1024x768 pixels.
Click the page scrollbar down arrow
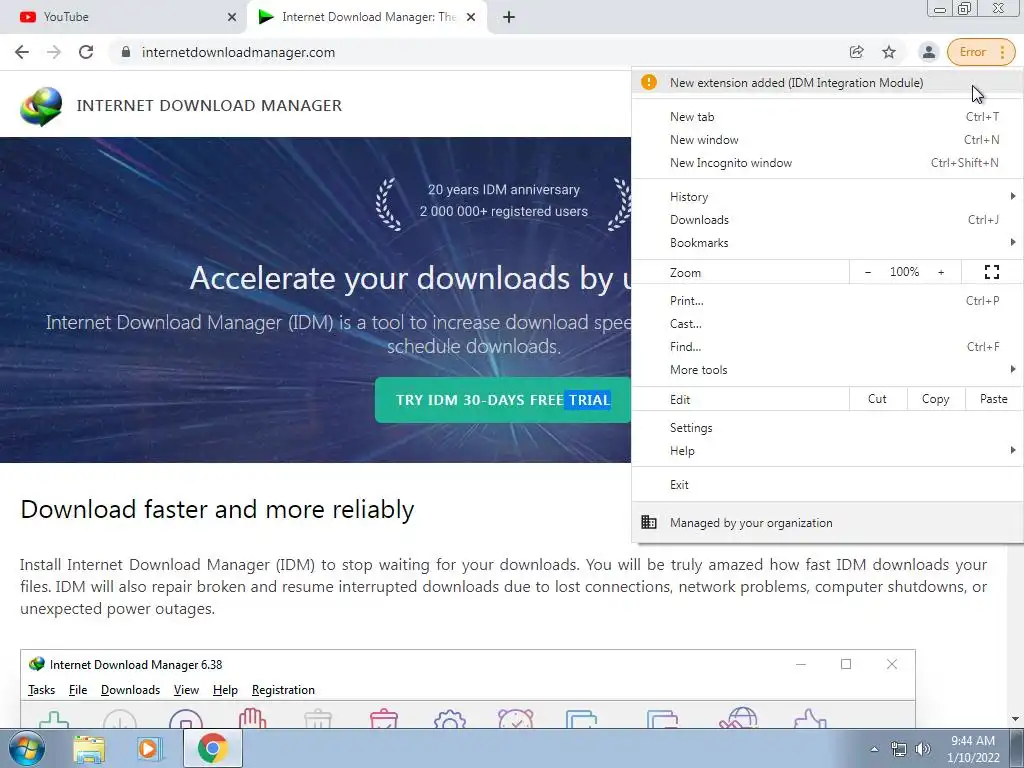pos(1015,720)
